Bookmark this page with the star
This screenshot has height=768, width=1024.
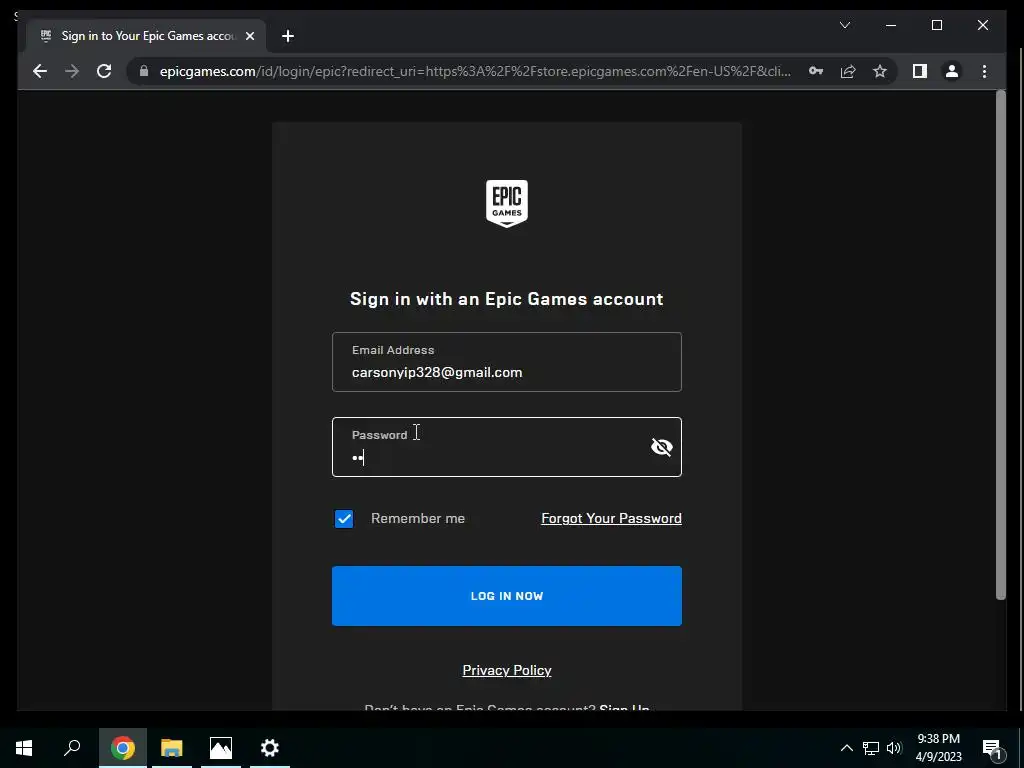[880, 71]
